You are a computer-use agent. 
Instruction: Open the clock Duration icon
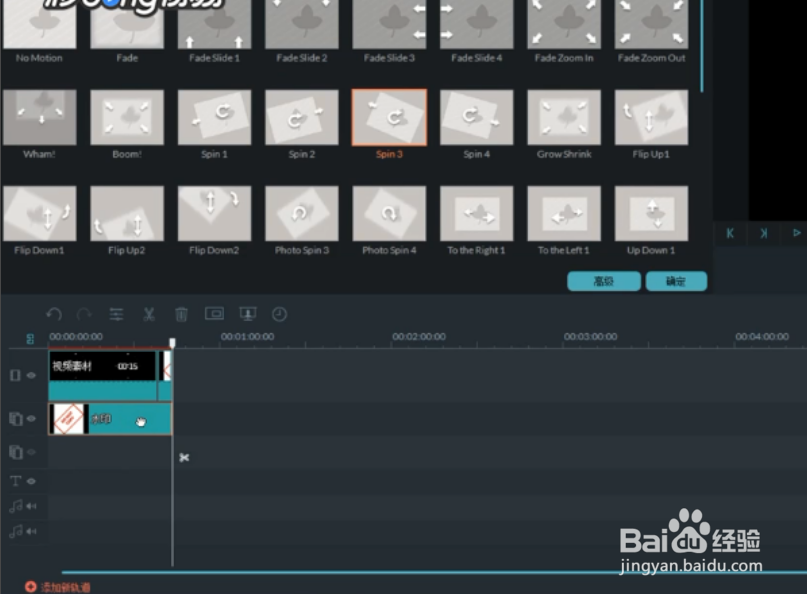279,314
